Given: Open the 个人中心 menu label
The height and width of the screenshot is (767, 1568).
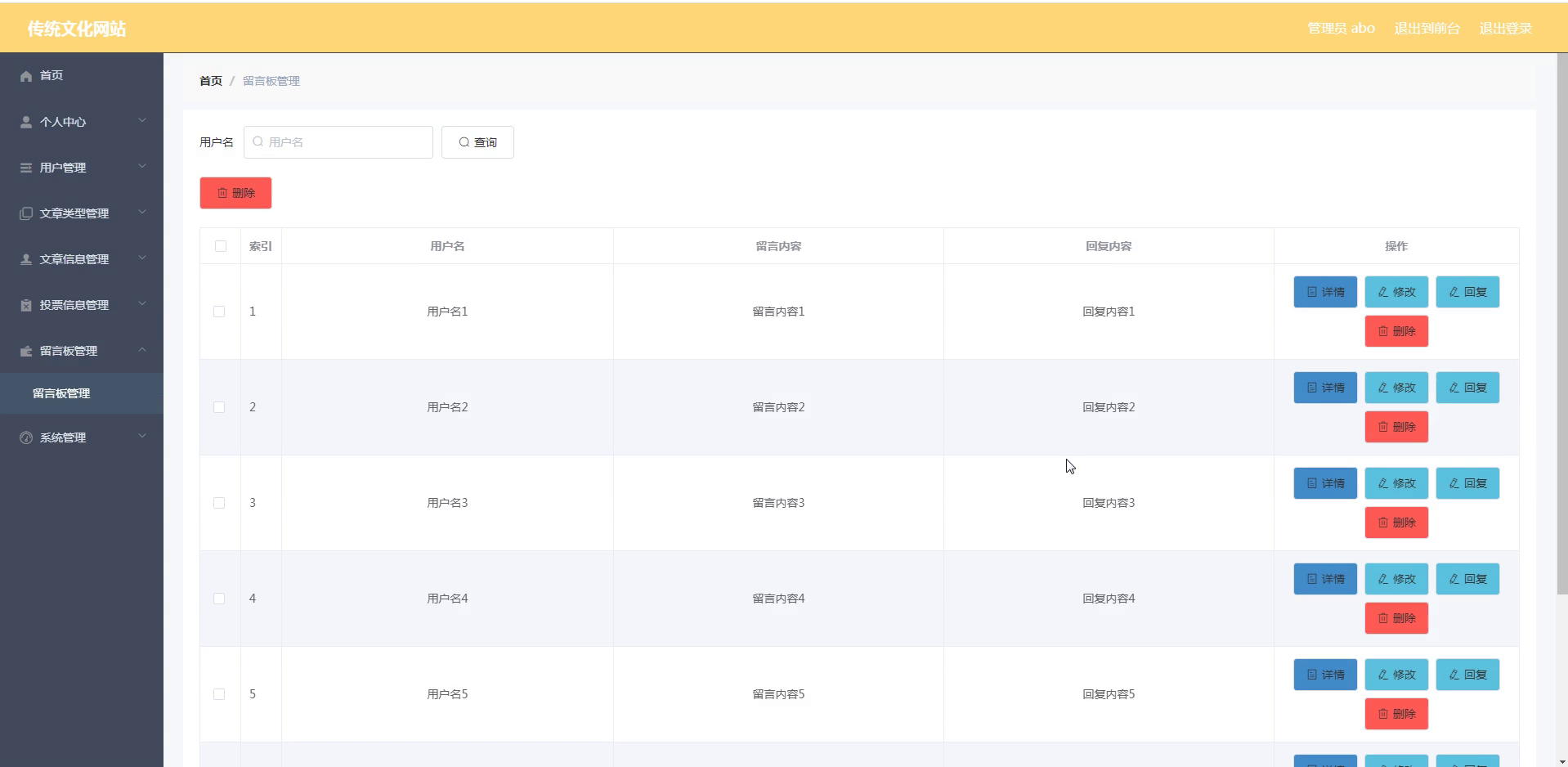Looking at the screenshot, I should [63, 122].
